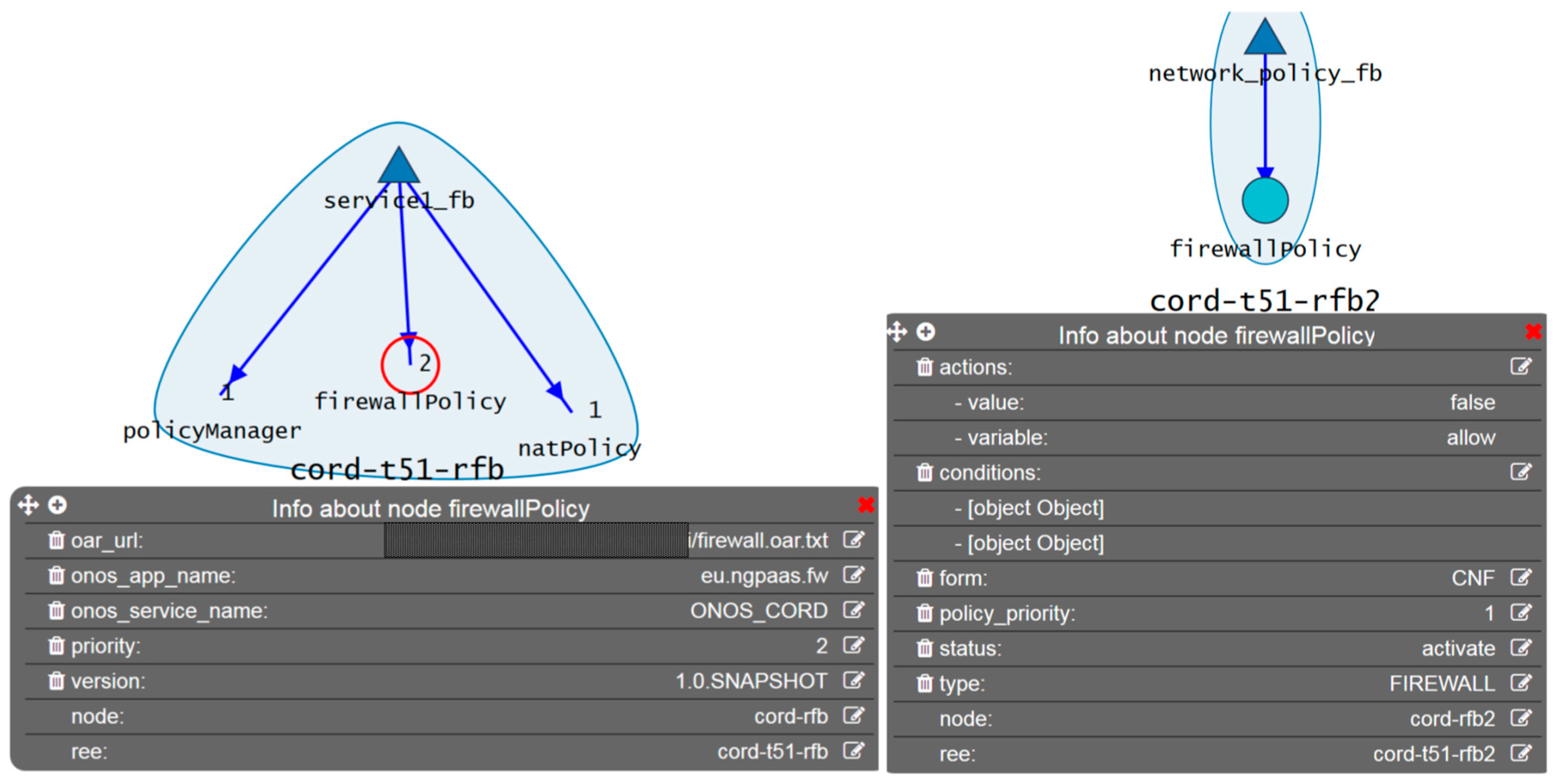Click trash icon beside type FIREWALL

click(x=924, y=683)
